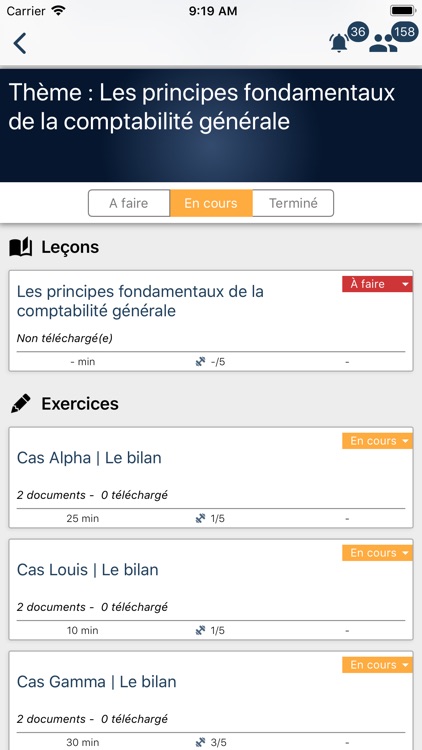The height and width of the screenshot is (750, 422).
Task: Tap the Leçons open book icon
Action: 21,247
